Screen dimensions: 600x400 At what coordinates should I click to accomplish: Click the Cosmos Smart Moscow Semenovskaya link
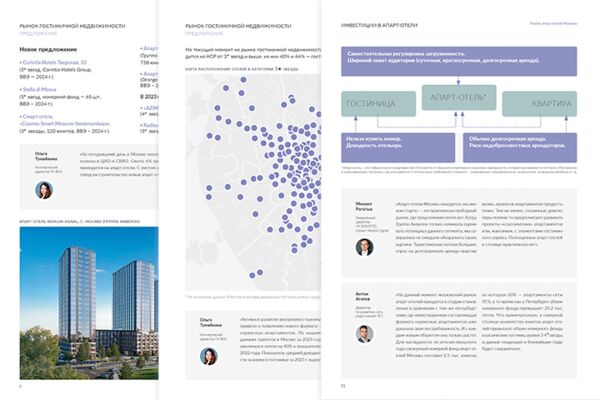pos(65,124)
